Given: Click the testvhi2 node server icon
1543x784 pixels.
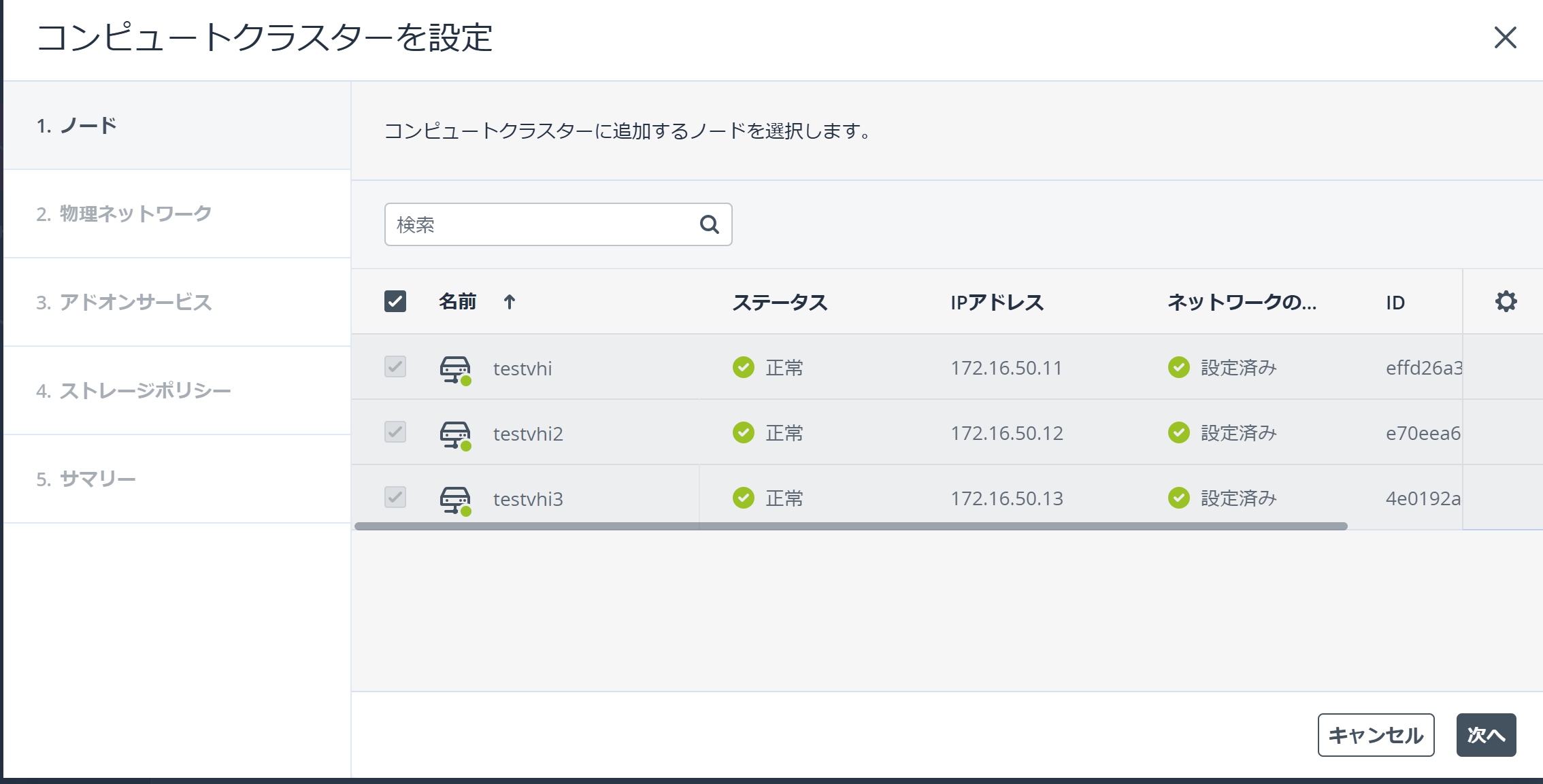Looking at the screenshot, I should tap(454, 434).
